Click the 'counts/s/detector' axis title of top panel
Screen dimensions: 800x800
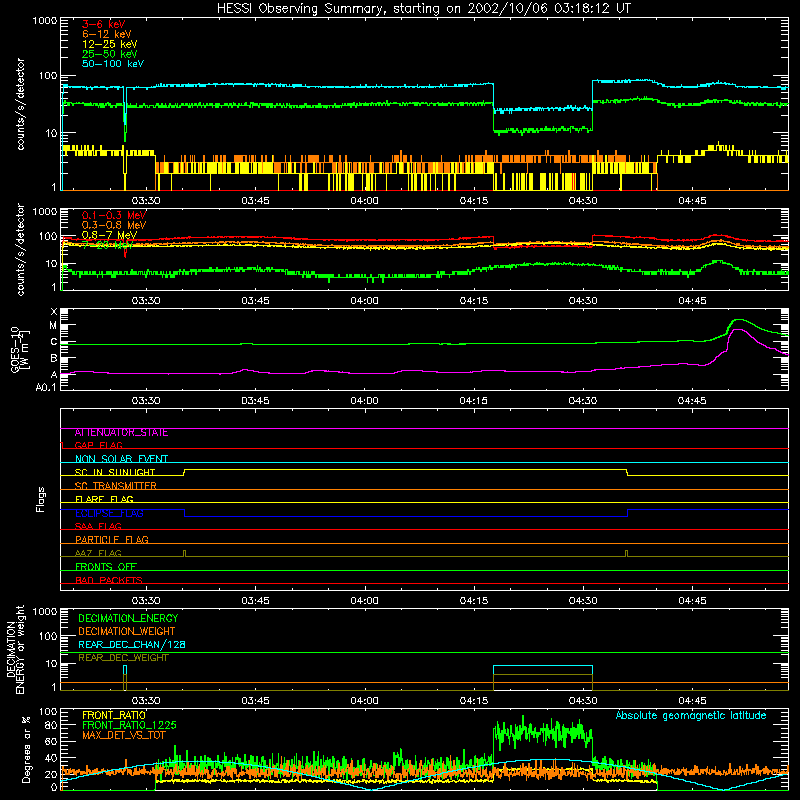click(x=20, y=104)
